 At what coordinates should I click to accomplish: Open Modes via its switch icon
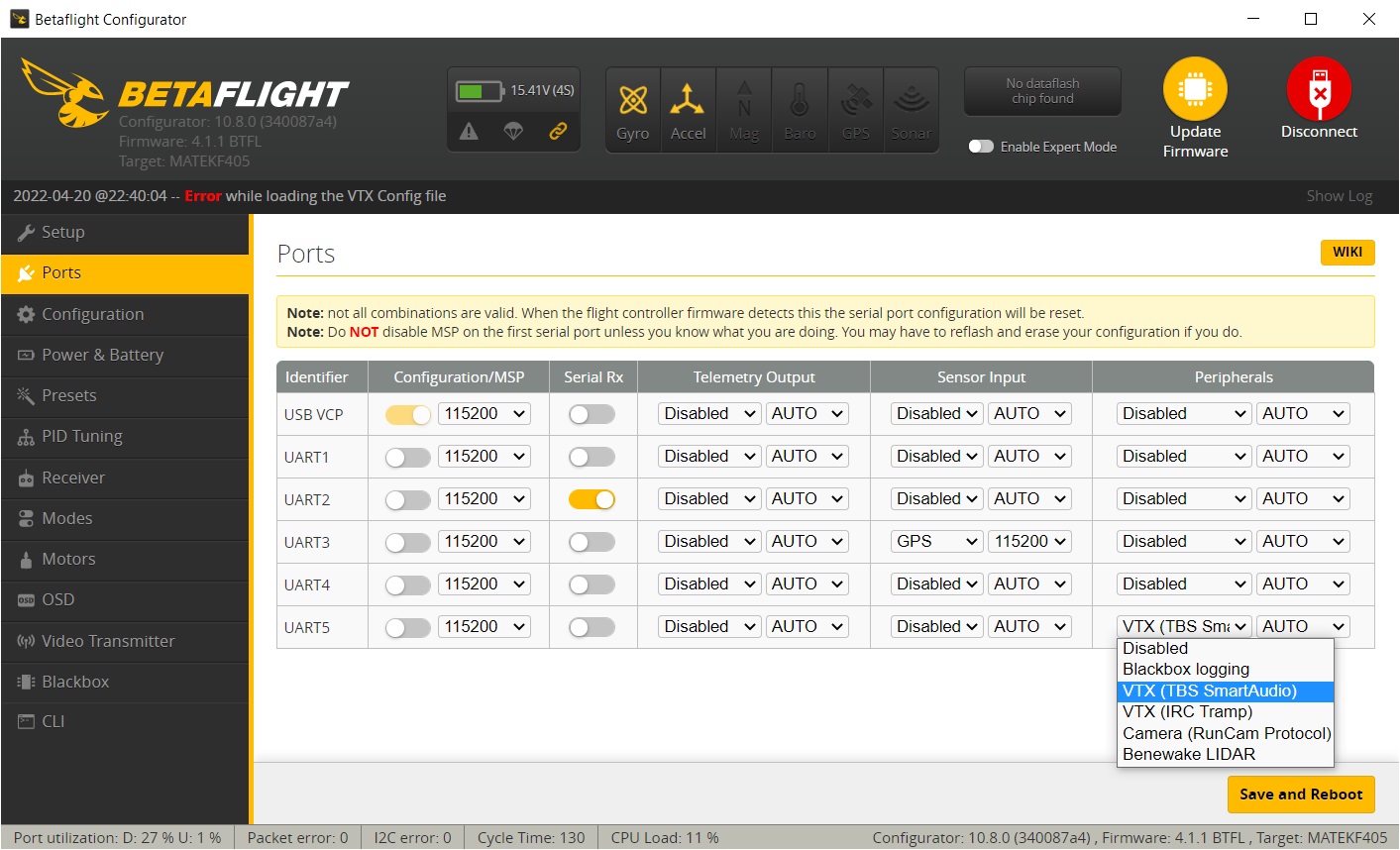click(27, 518)
